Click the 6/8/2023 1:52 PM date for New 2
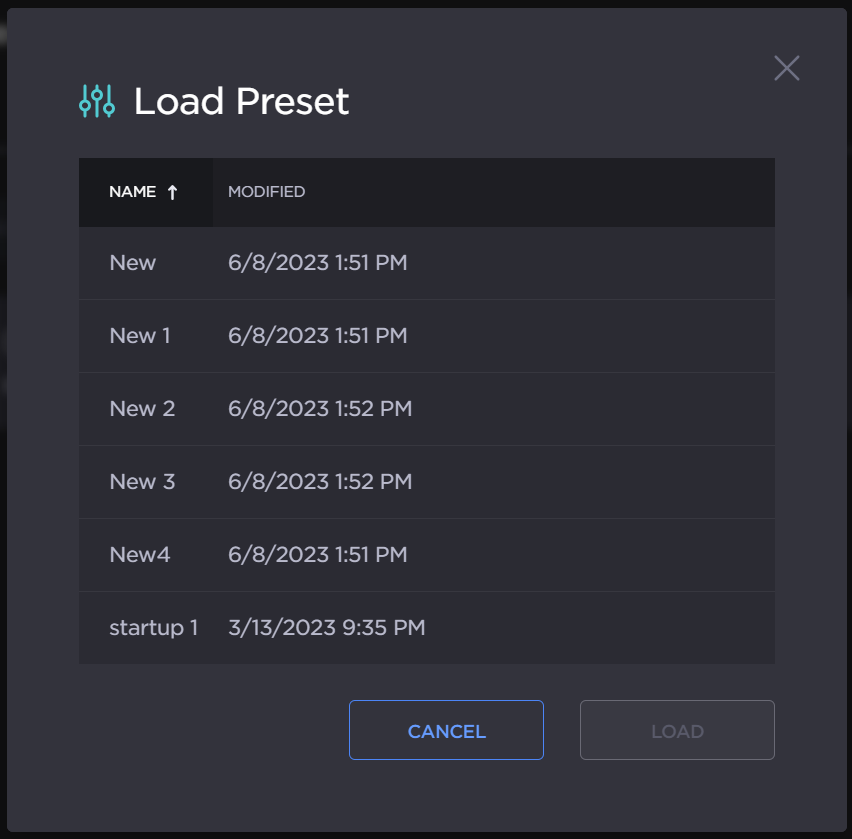Screen dimensions: 852x839 [x=320, y=409]
